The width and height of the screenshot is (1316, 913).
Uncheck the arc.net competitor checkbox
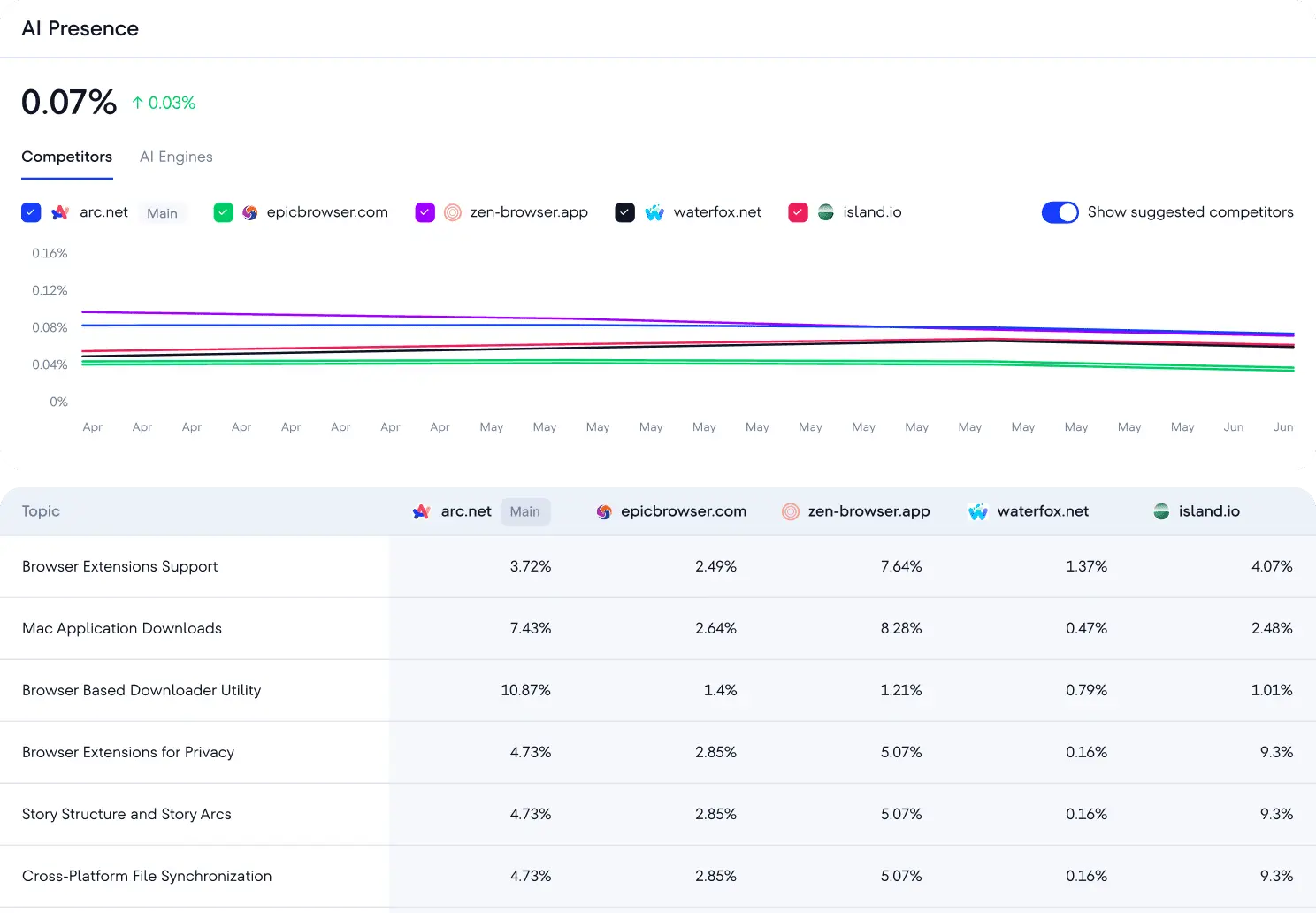point(31,212)
